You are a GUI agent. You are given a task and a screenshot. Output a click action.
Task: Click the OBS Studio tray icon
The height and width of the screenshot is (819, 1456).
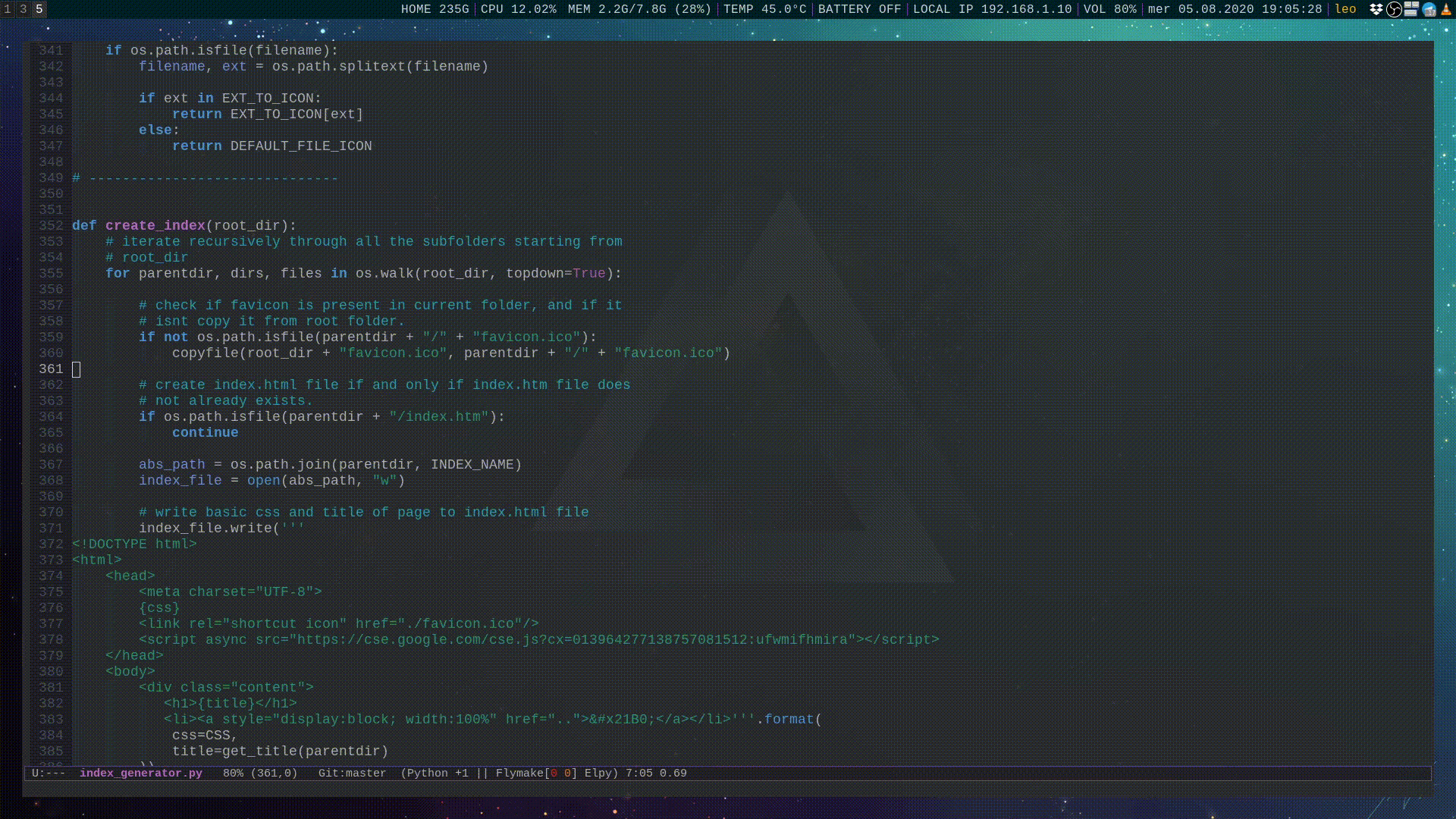1394,9
